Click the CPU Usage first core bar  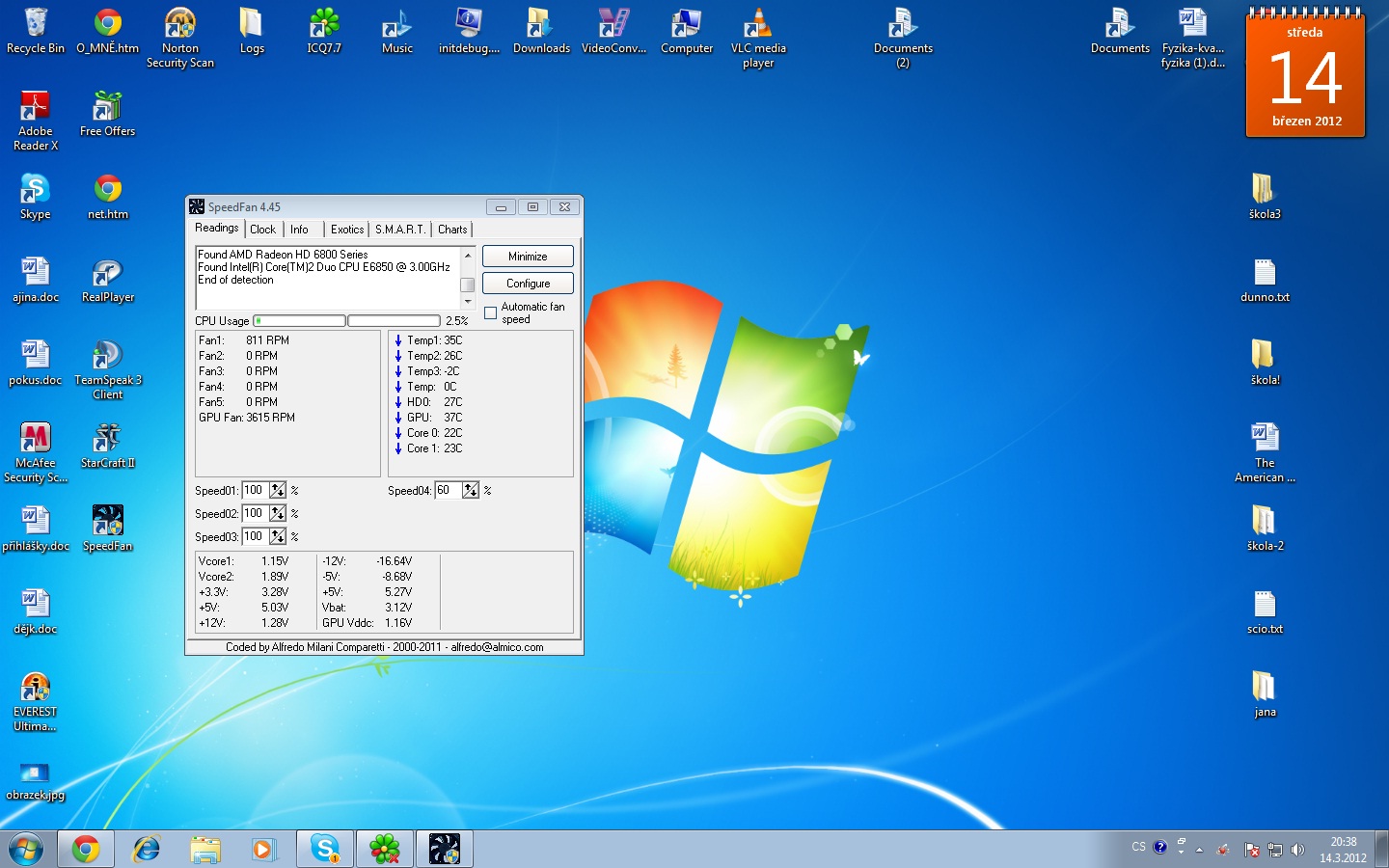coord(299,320)
